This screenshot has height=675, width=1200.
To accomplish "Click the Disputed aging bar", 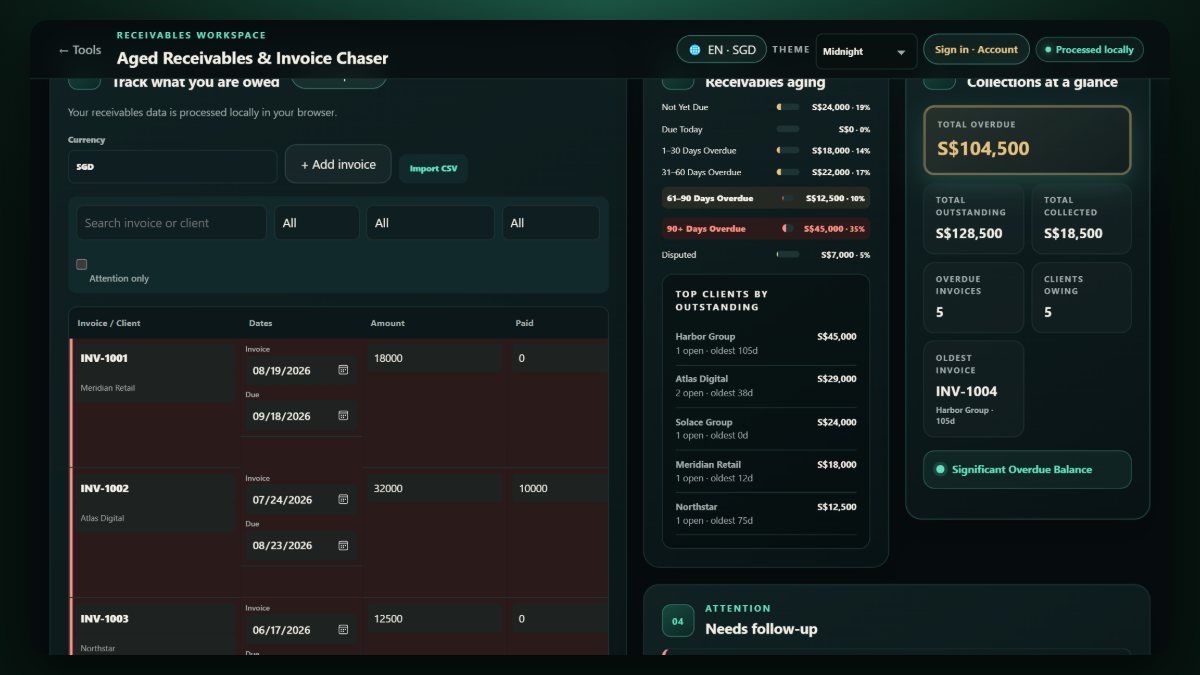I will [x=788, y=255].
